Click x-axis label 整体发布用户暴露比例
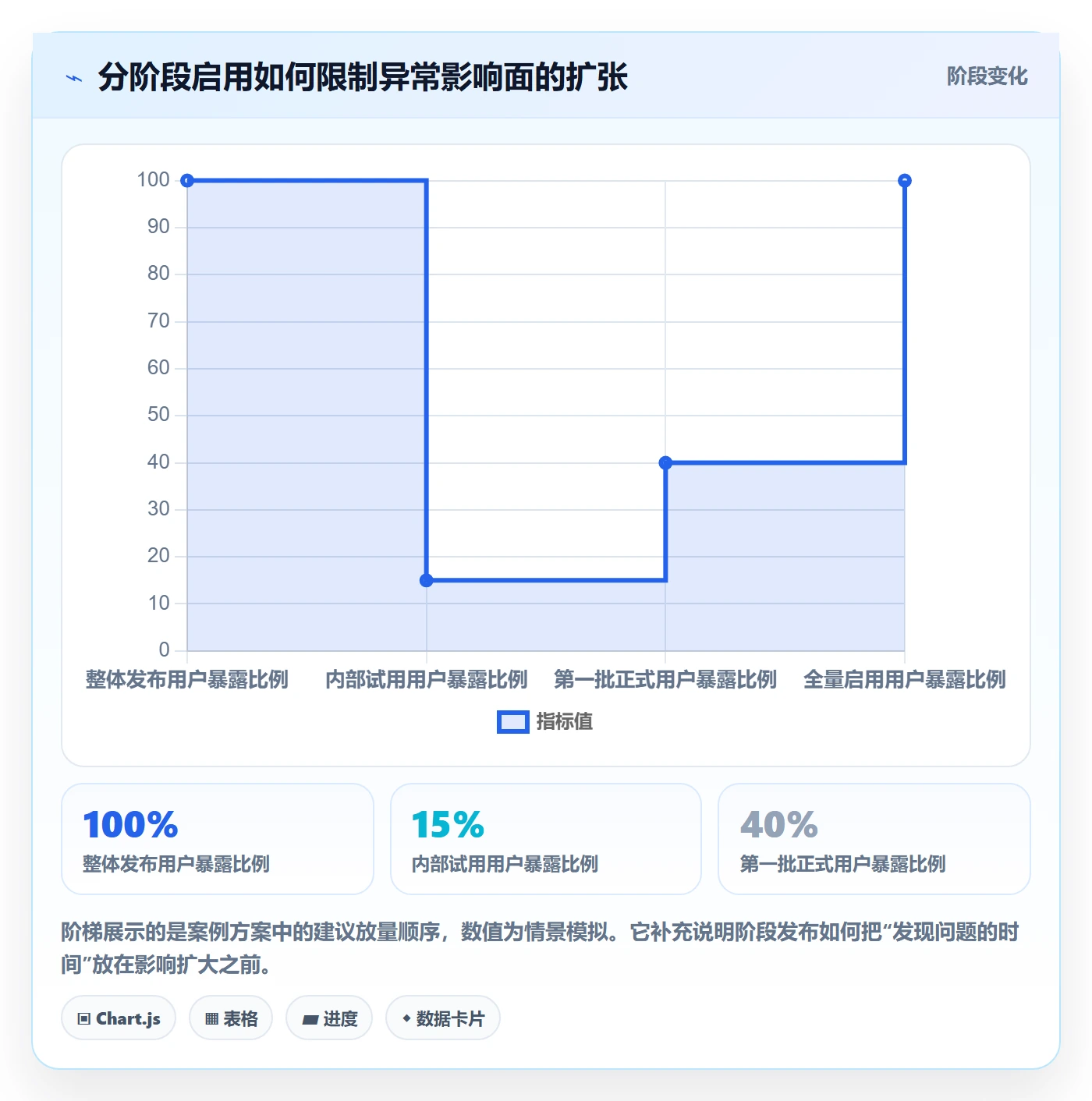The width and height of the screenshot is (1092, 1101). coord(187,680)
